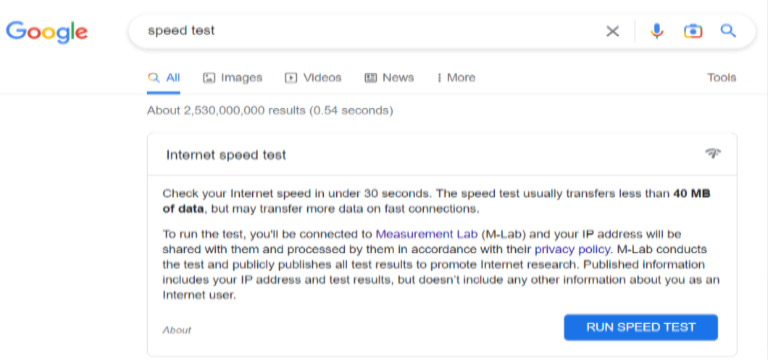Open the News tab

coord(389,77)
